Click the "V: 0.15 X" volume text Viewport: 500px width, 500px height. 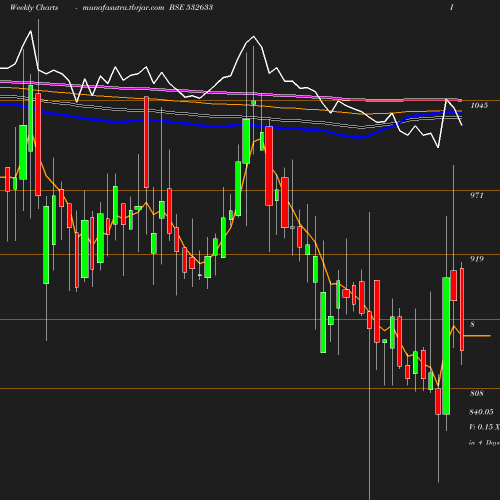coord(484,427)
